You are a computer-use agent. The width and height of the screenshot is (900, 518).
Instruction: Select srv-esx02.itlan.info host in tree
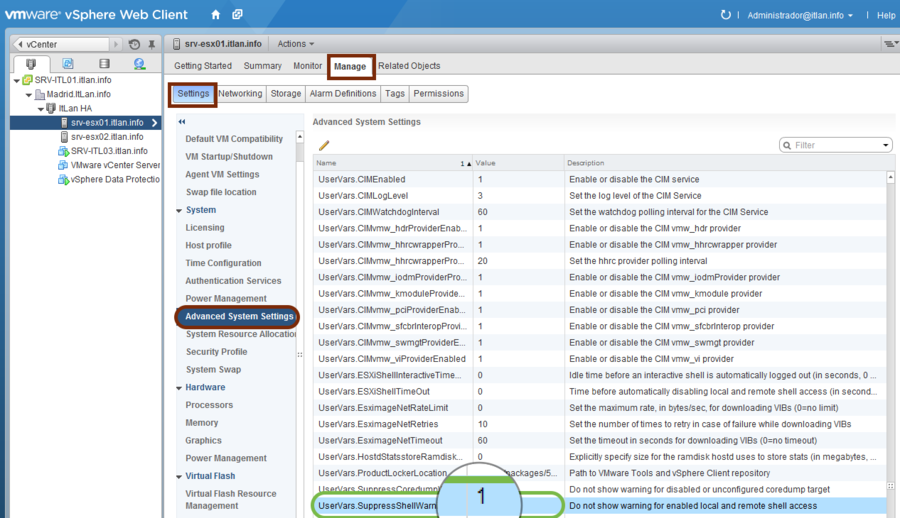tap(106, 136)
